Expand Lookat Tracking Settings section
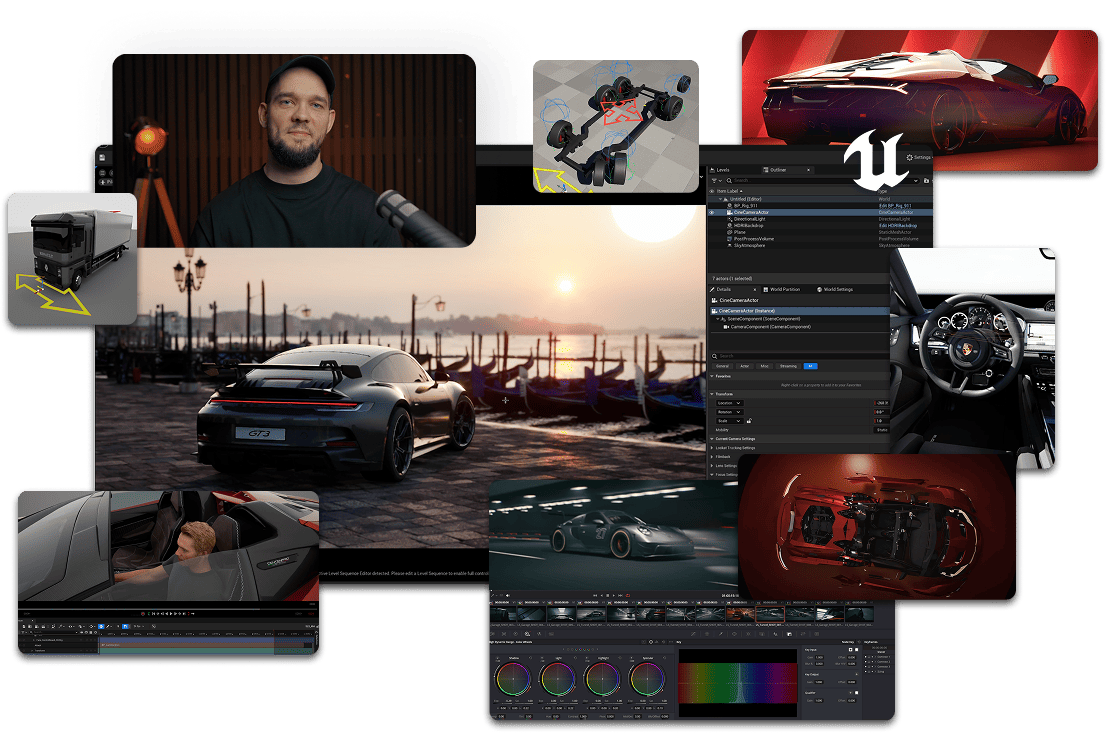1106x733 pixels. (712, 448)
